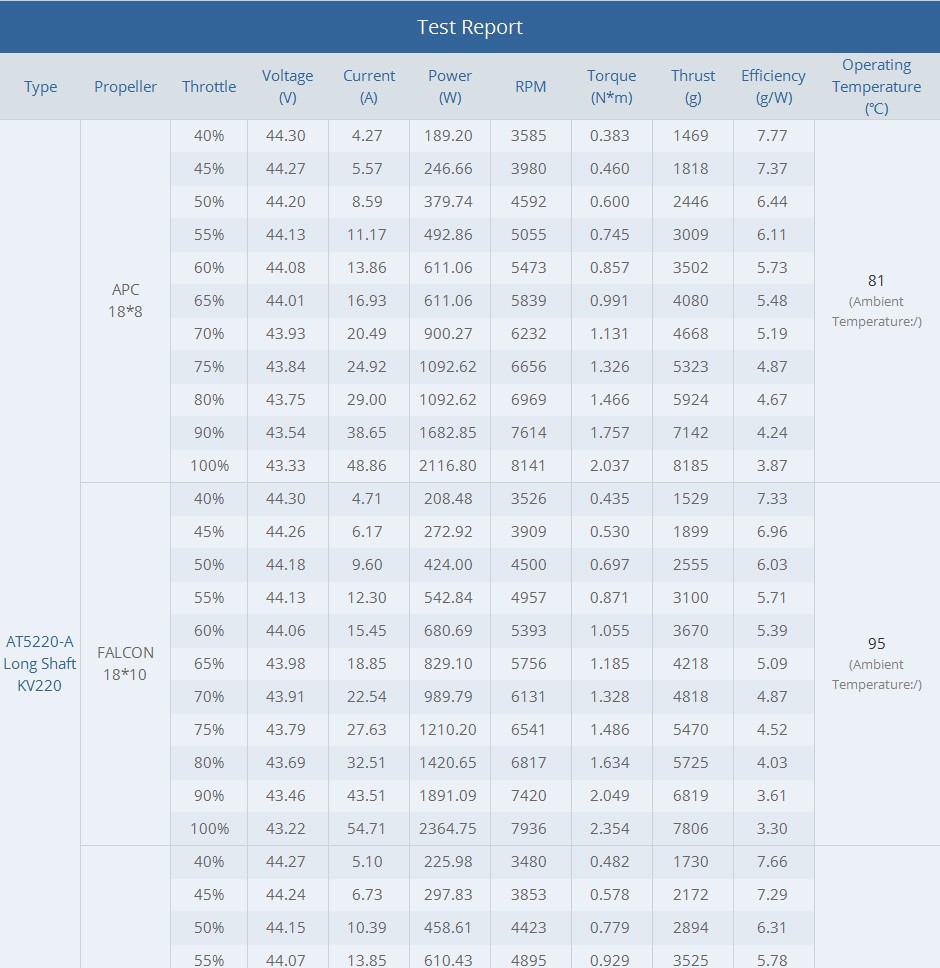The image size is (940, 968).
Task: Click RPM value 4500
Action: click(528, 565)
